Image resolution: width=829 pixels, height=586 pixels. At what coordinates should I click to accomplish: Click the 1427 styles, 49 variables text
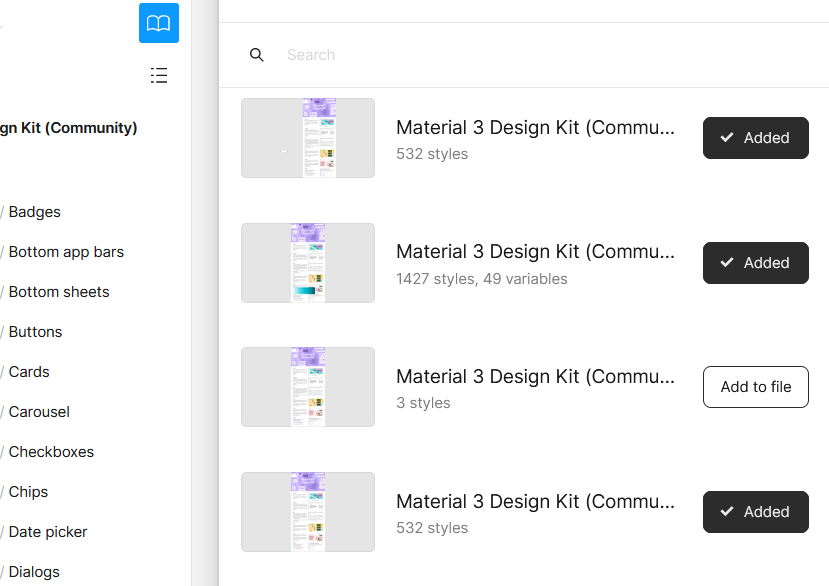point(482,279)
